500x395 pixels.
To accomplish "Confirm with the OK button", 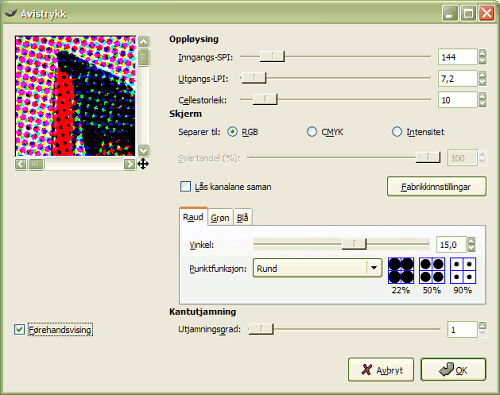I will point(453,370).
